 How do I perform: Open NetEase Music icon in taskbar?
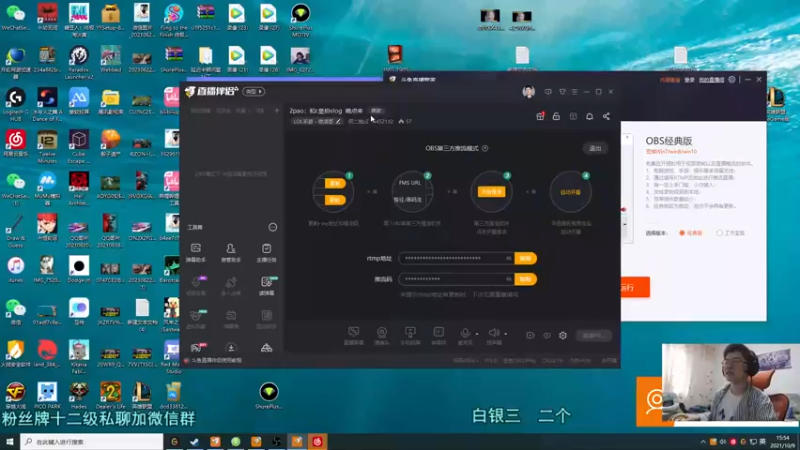coord(317,442)
